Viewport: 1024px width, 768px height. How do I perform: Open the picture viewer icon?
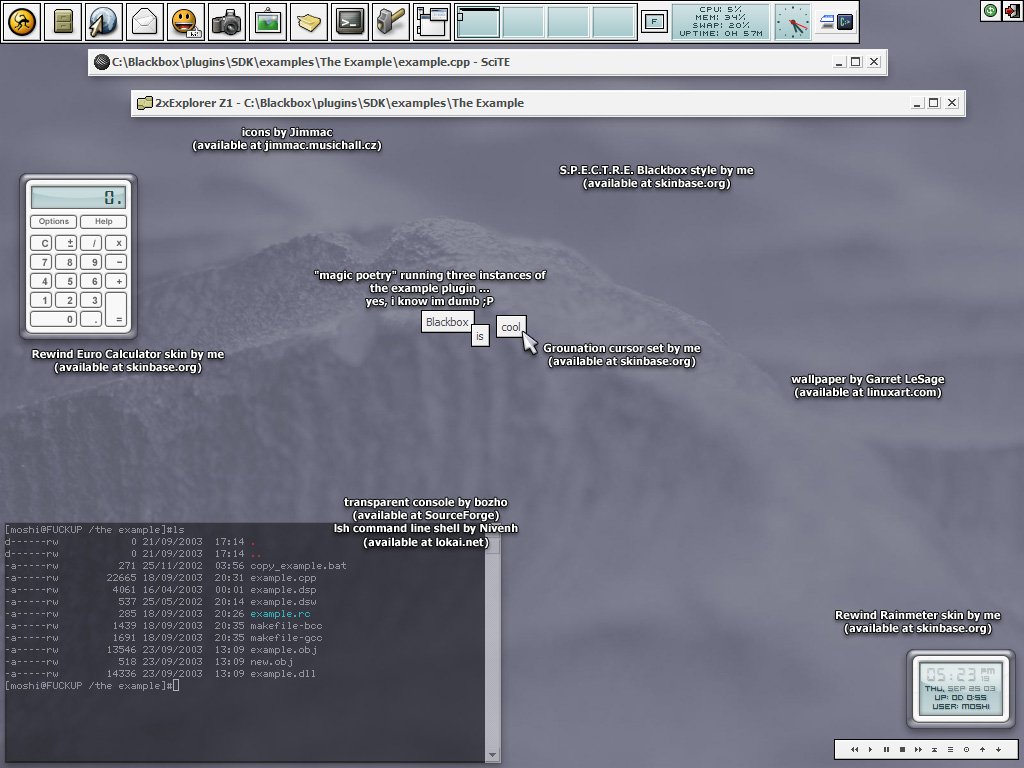coord(268,22)
